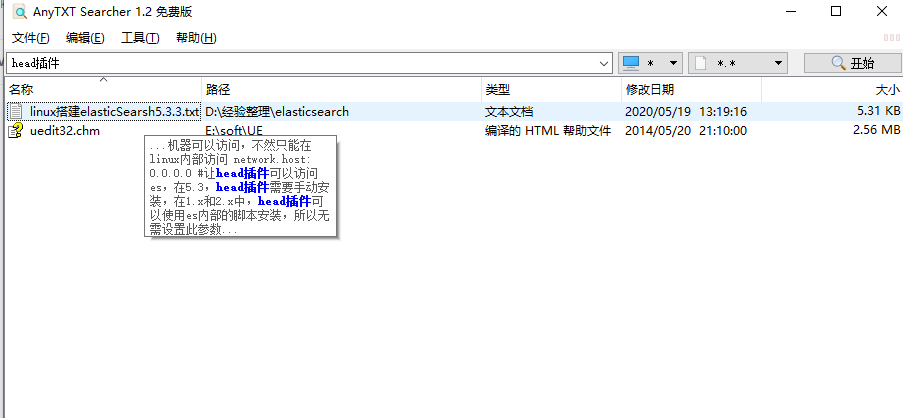Open the 文件(F) menu
Screen dimensions: 903x418
[30, 38]
